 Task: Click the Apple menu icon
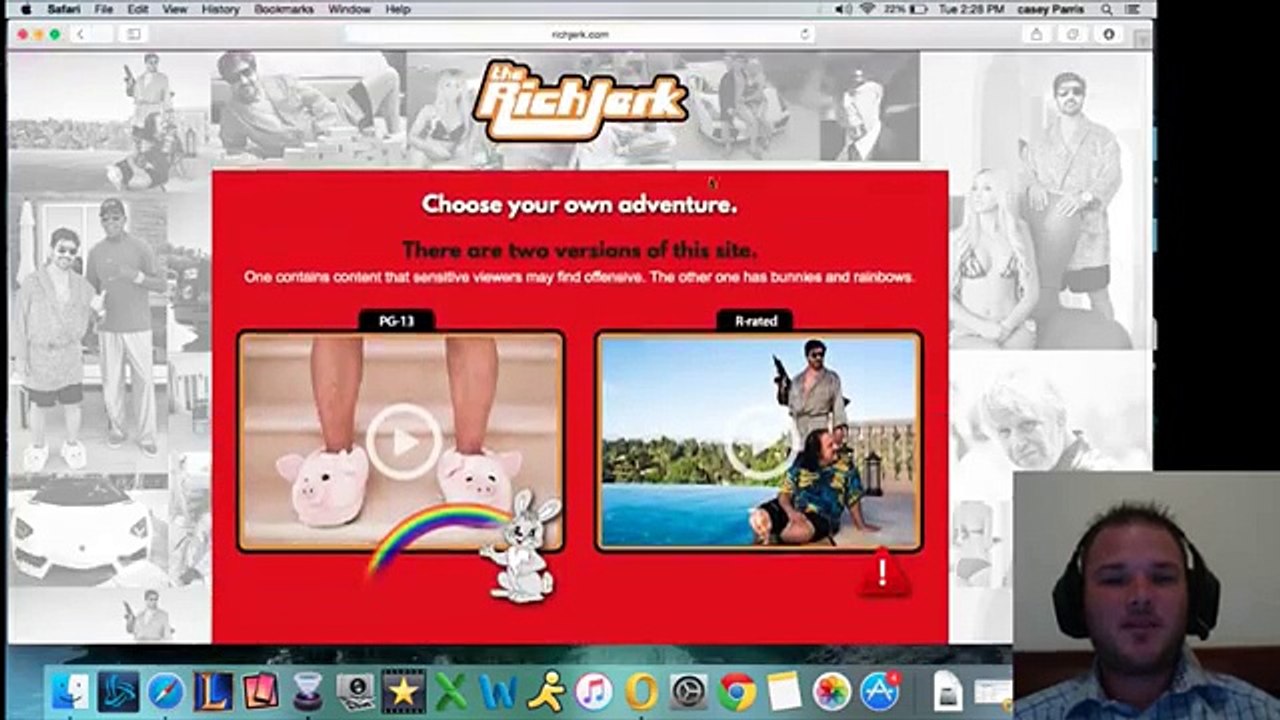tap(26, 9)
